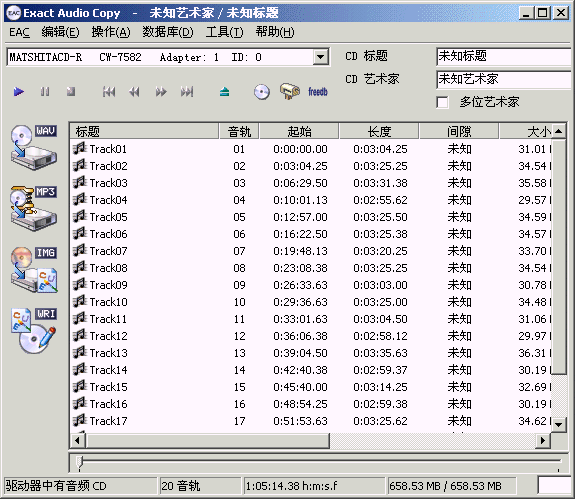The width and height of the screenshot is (575, 499).
Task: Click the Play button
Action: click(x=19, y=91)
